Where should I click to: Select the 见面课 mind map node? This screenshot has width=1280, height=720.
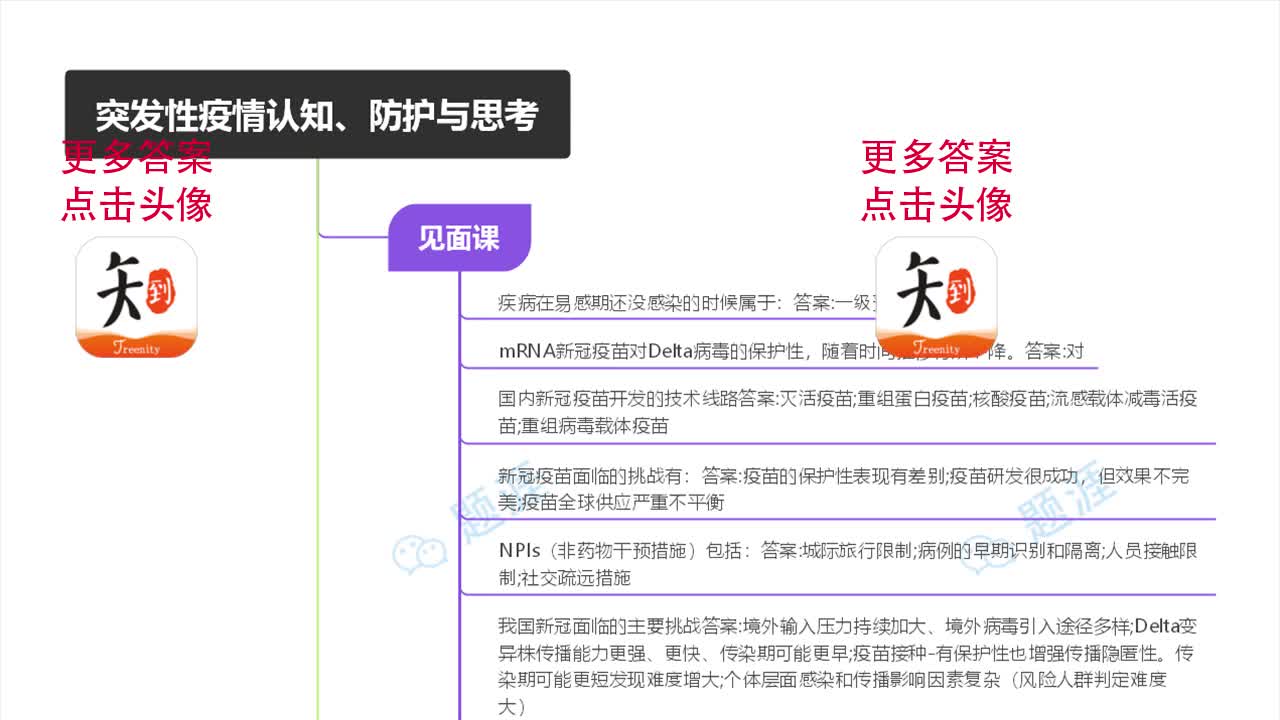click(x=459, y=238)
